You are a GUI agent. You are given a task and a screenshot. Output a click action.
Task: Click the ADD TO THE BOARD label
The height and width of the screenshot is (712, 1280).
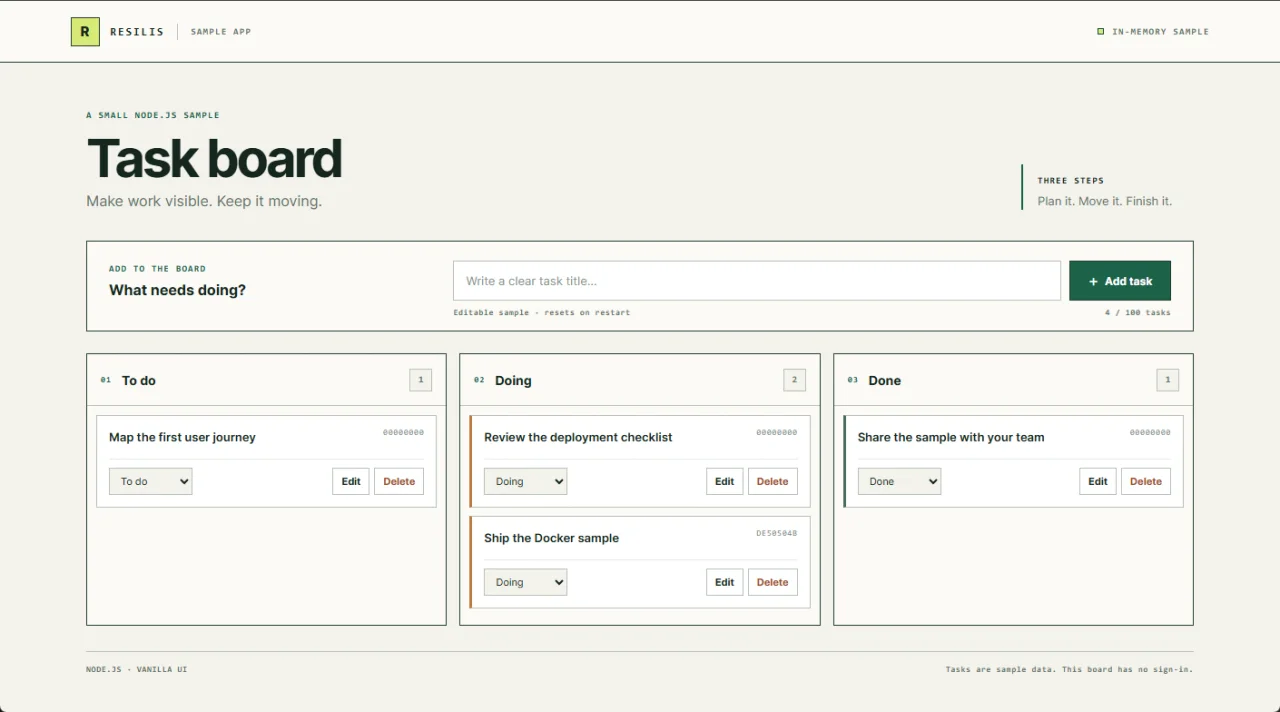(x=157, y=269)
